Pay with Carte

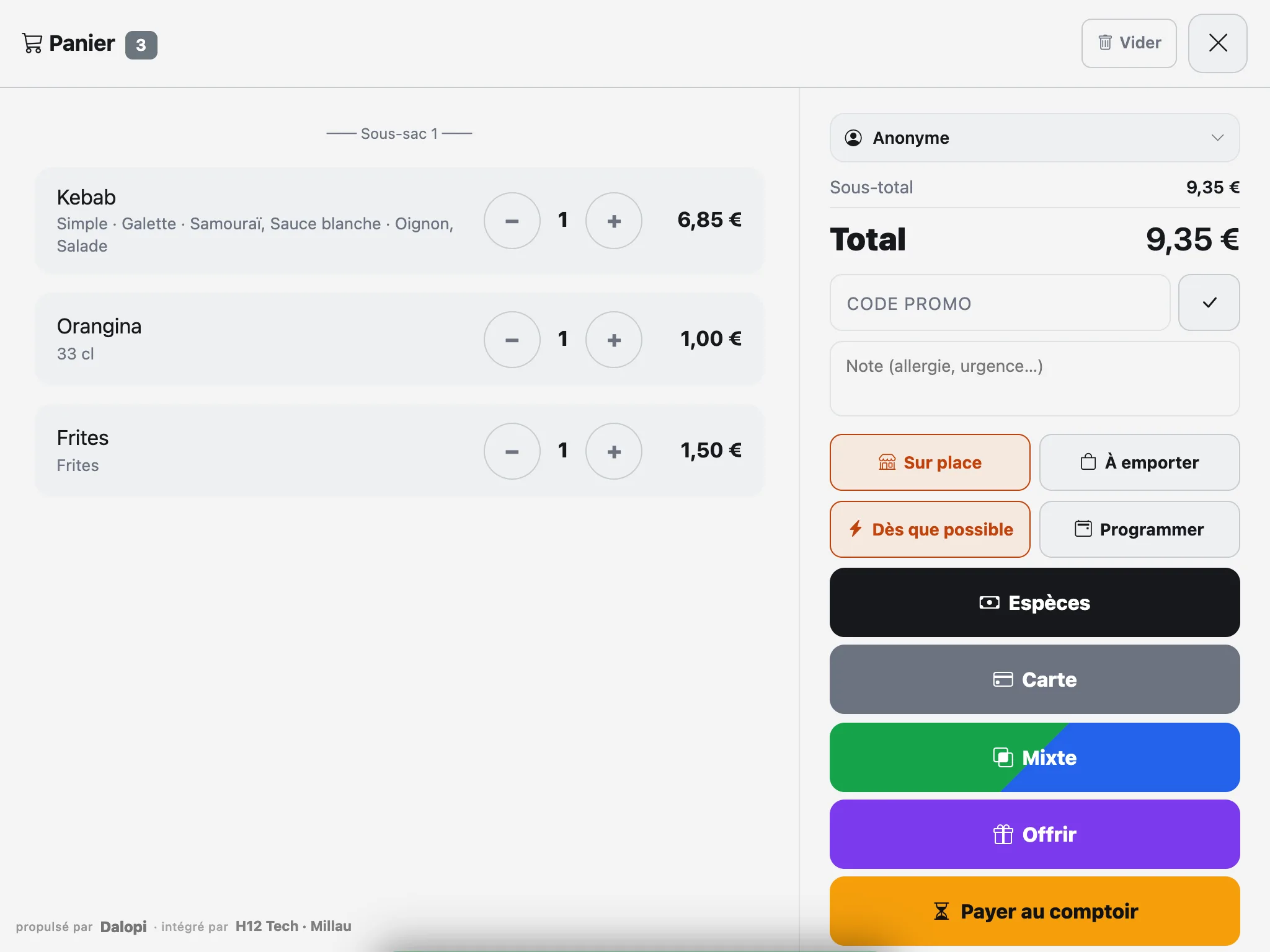(1034, 679)
